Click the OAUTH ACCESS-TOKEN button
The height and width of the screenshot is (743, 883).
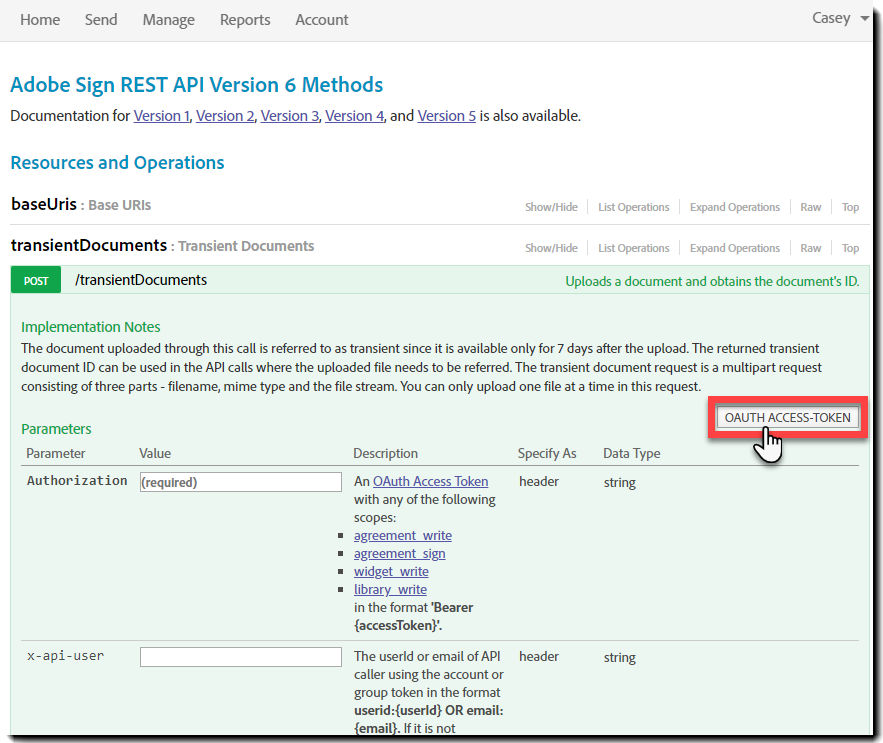tap(787, 417)
